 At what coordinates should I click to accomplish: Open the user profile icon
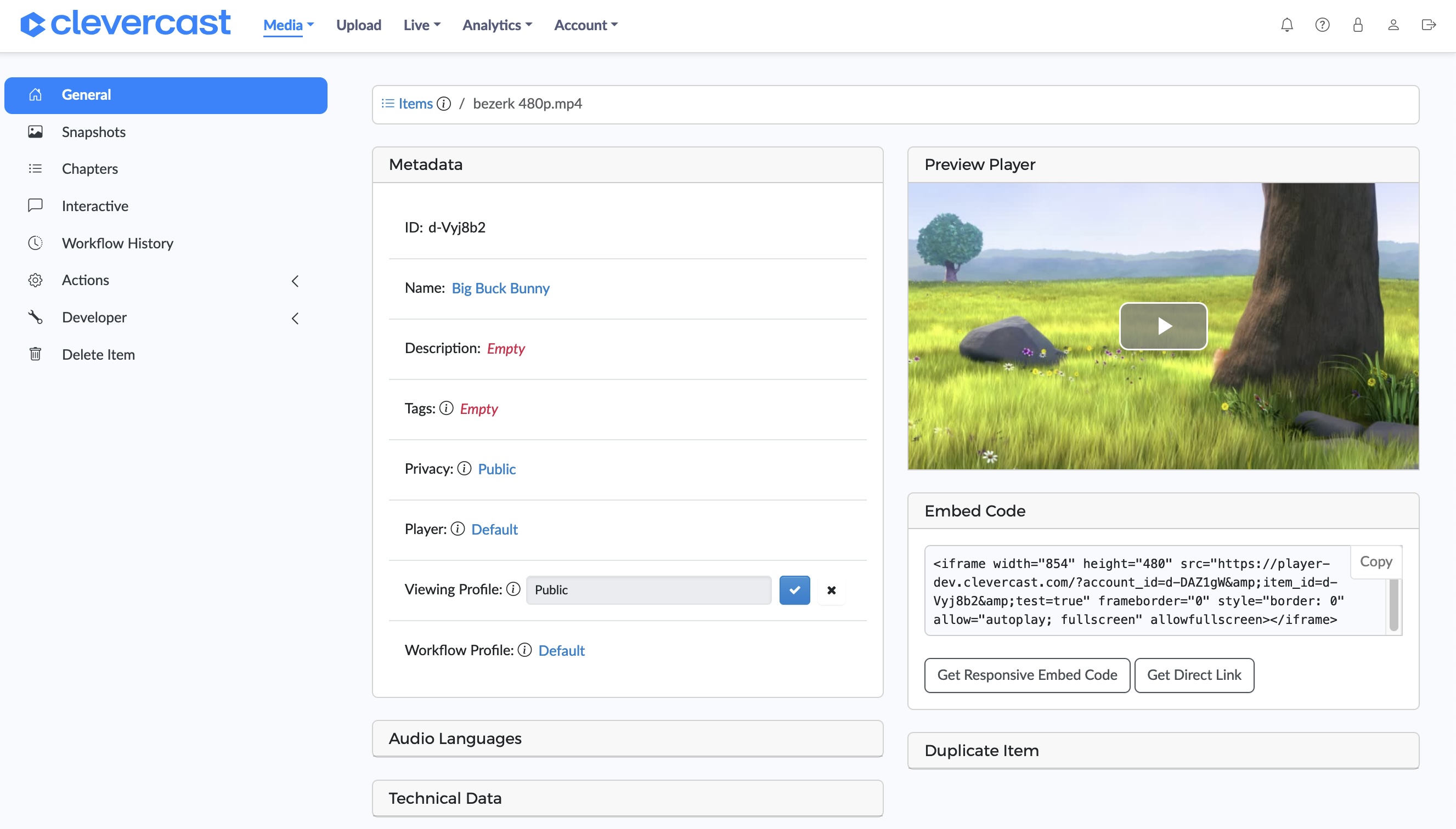(1393, 25)
